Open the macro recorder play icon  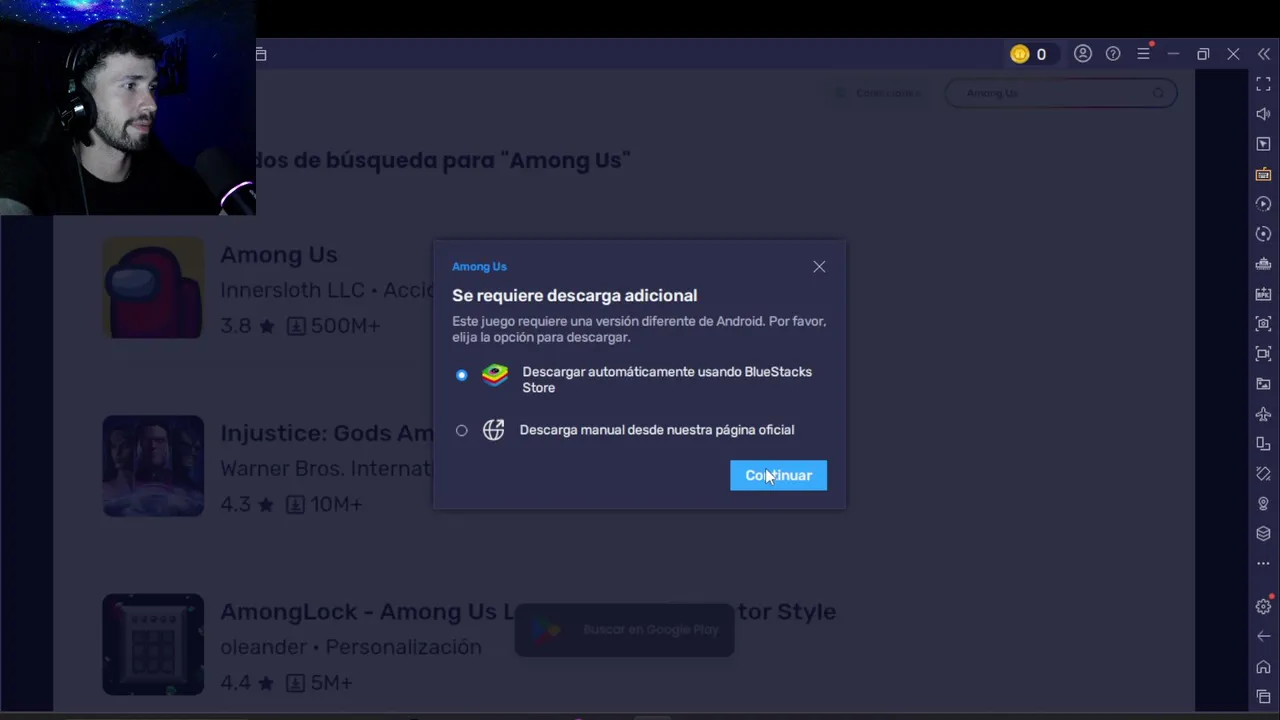coord(1263,204)
